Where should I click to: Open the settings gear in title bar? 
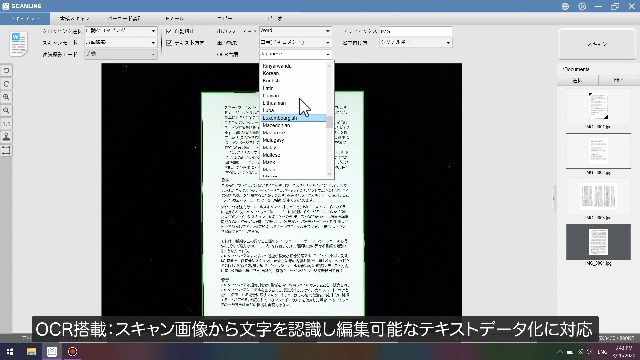click(x=582, y=6)
